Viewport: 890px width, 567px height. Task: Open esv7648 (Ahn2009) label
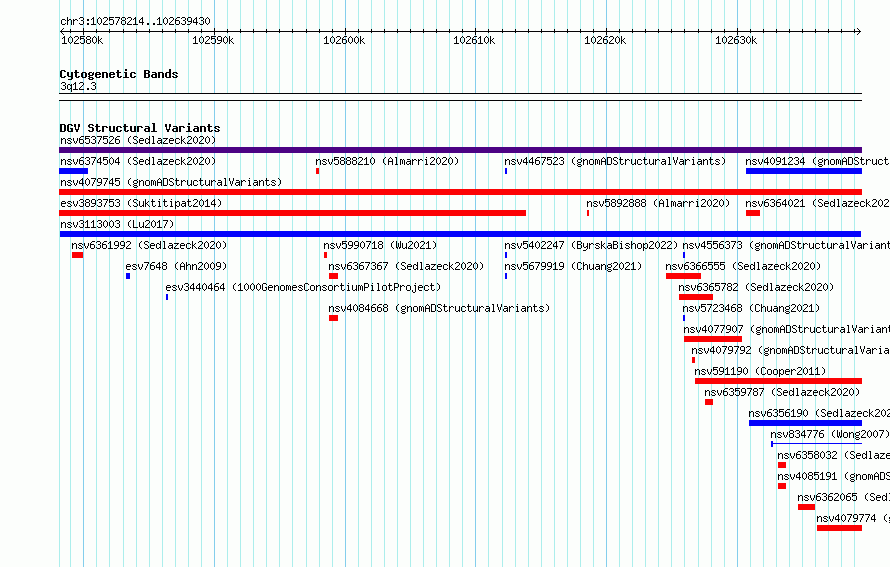point(176,266)
